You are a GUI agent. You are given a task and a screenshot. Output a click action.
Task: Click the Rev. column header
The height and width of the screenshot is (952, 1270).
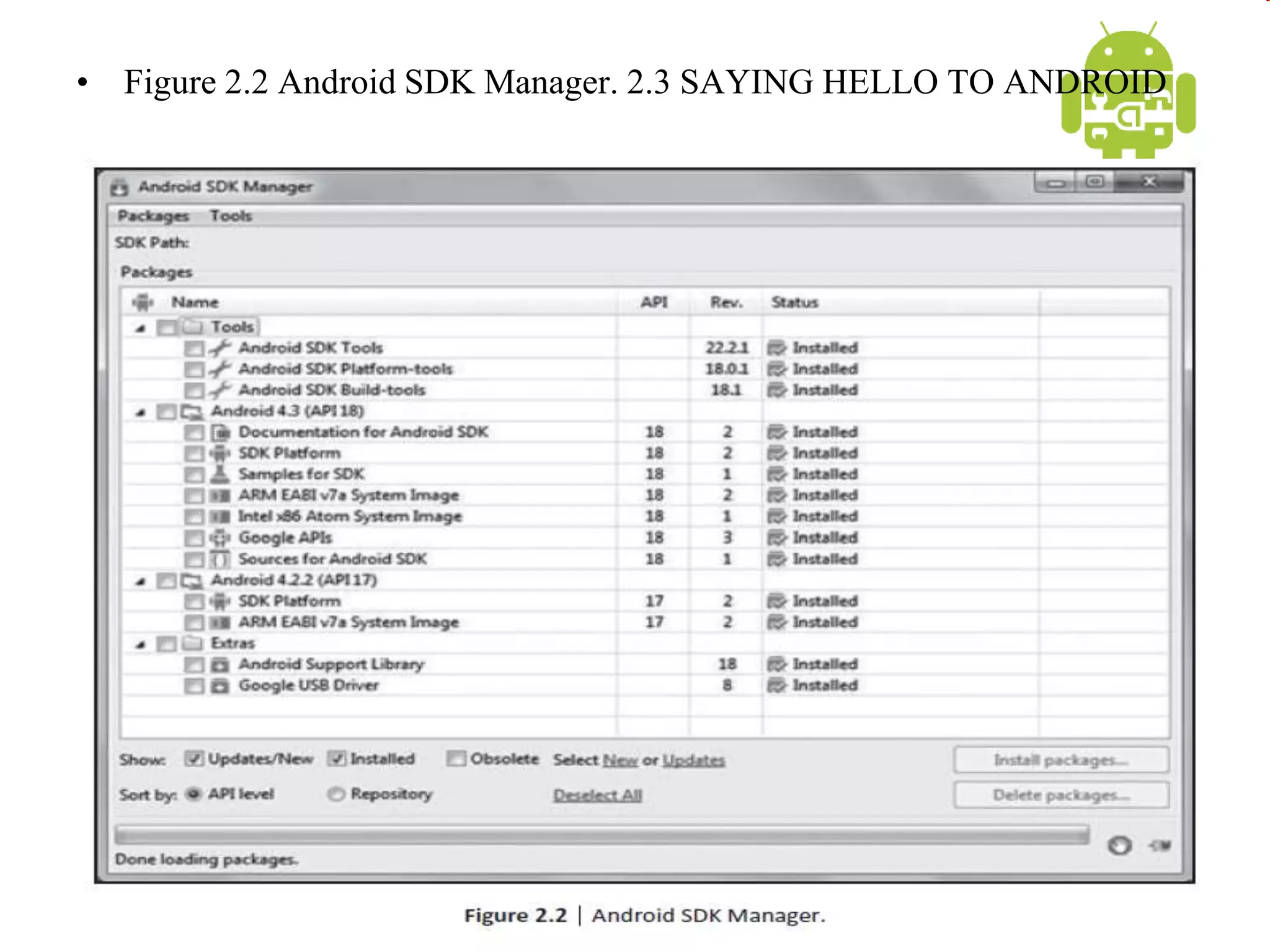726,302
